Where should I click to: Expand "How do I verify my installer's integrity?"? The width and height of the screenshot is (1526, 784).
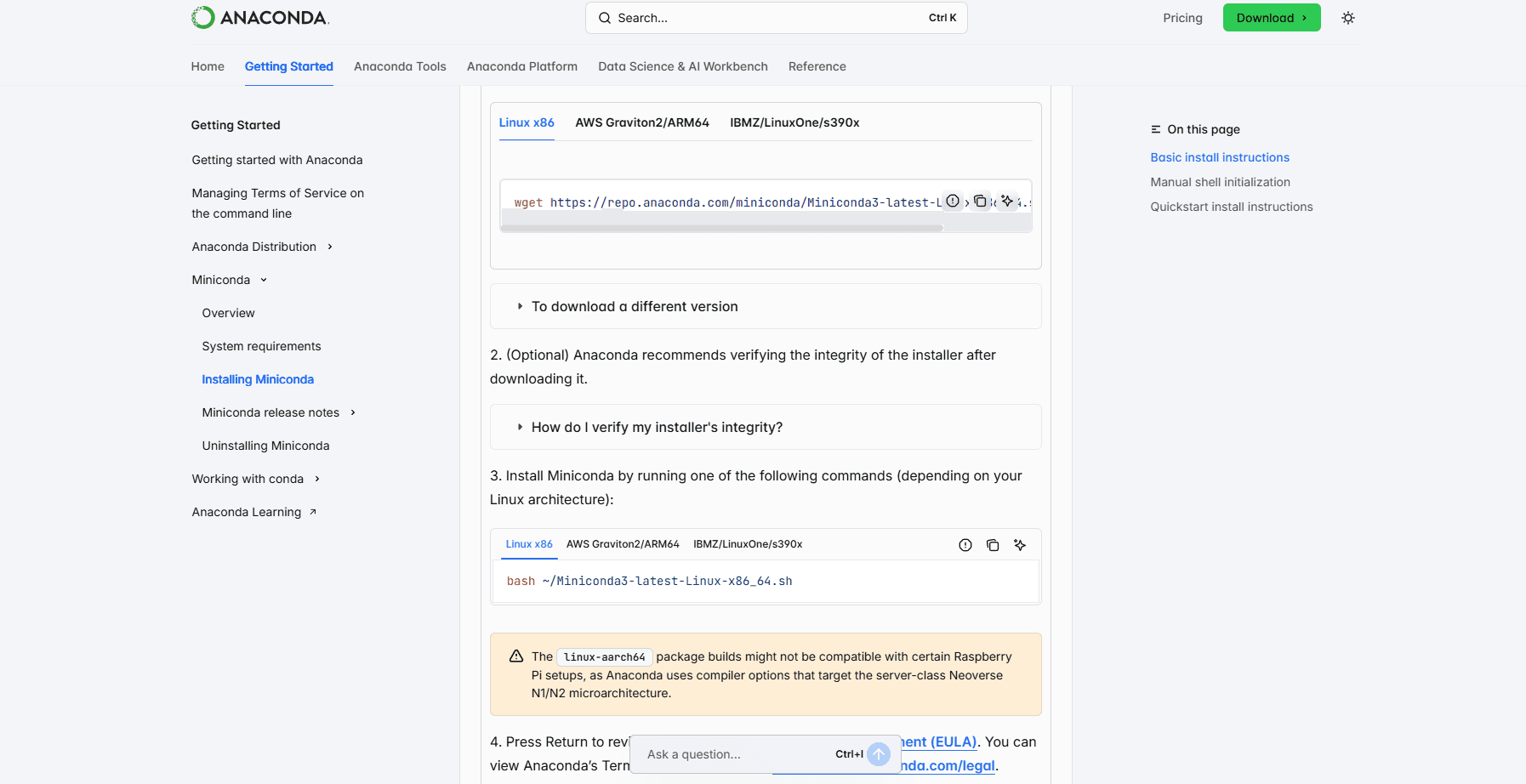tap(766, 427)
